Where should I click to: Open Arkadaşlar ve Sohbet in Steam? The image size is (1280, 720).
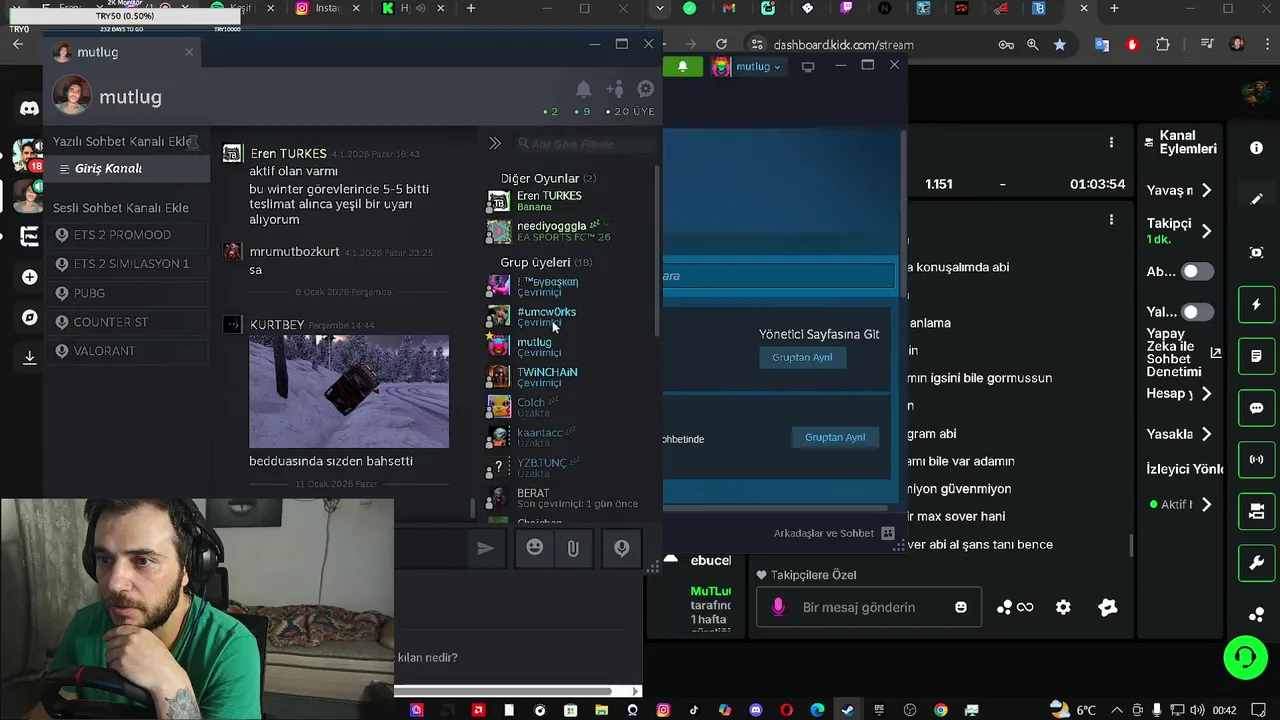pos(834,533)
